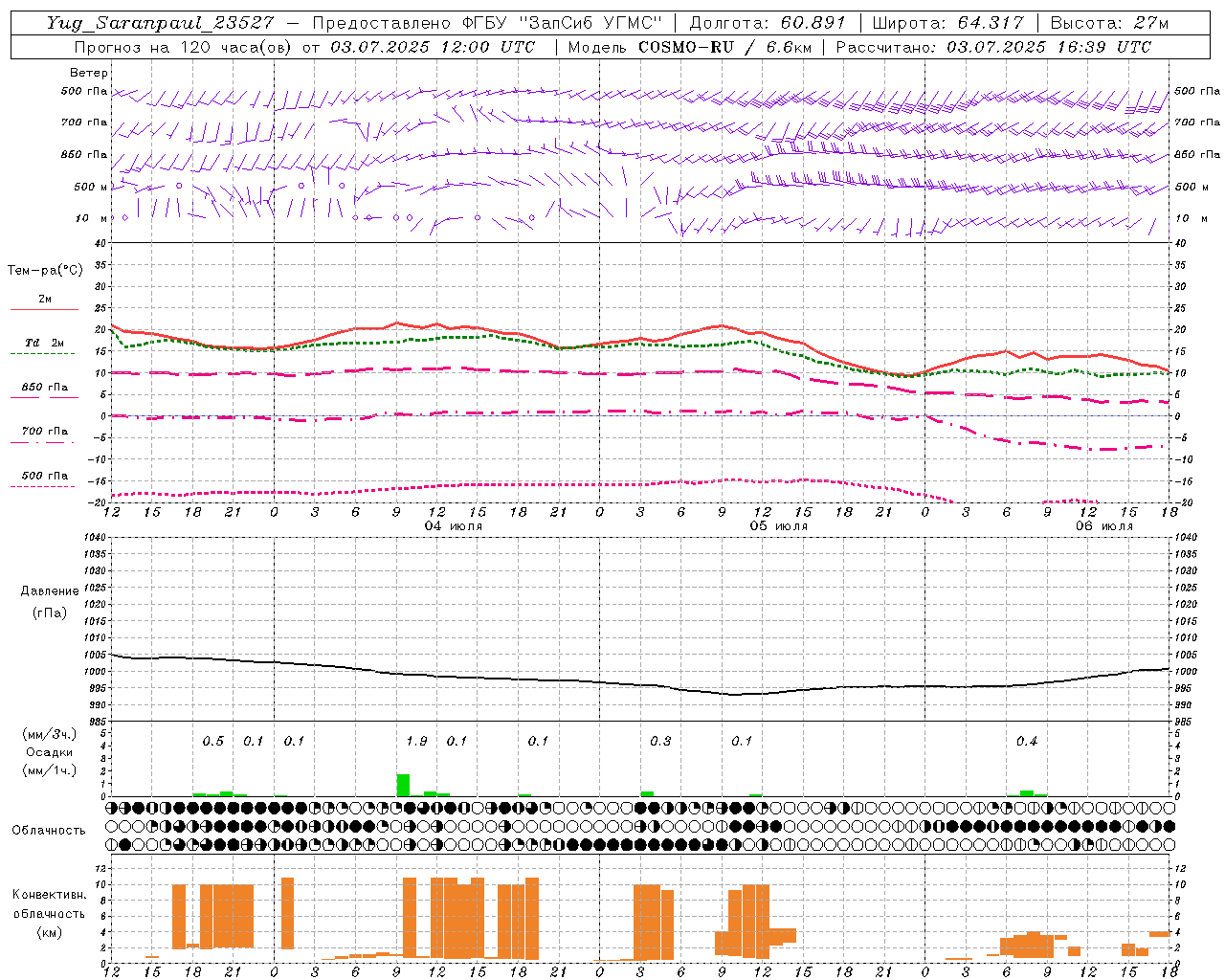Click forecast start time 03.07.2025 12:00 UTC
This screenshot has width=1225, height=980.
click(433, 47)
